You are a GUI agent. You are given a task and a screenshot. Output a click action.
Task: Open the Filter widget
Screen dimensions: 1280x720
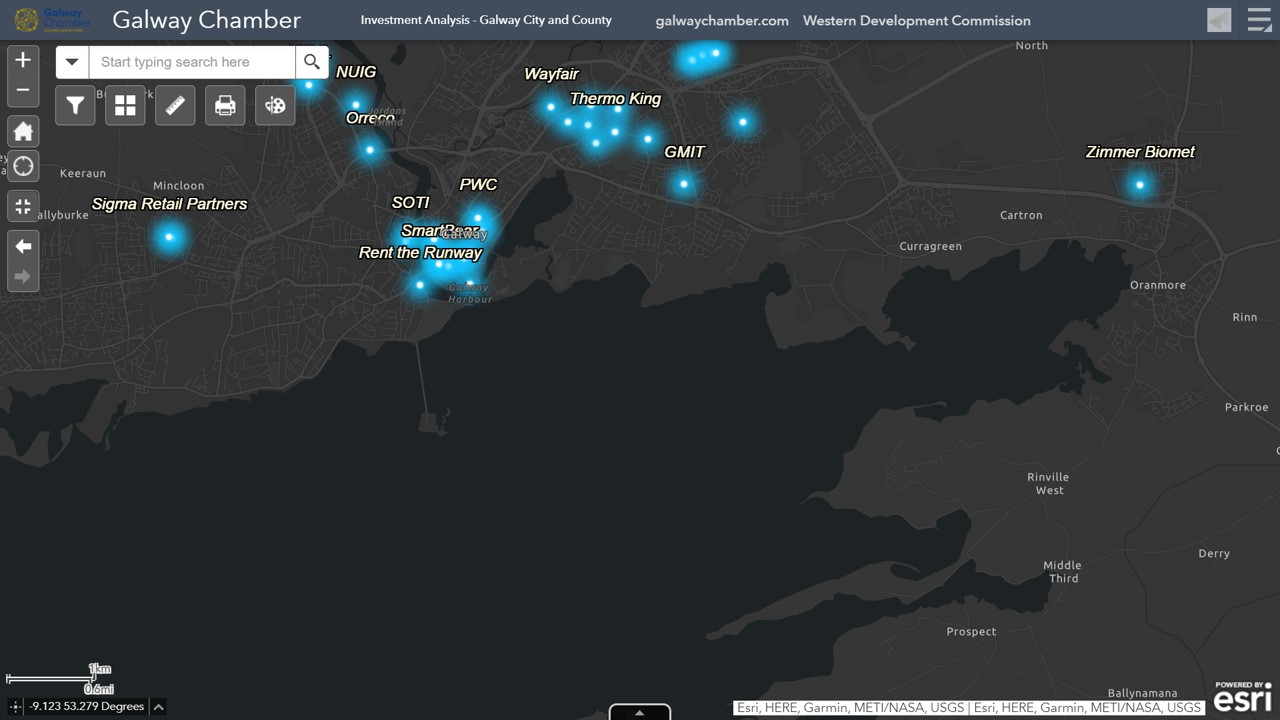click(x=75, y=105)
